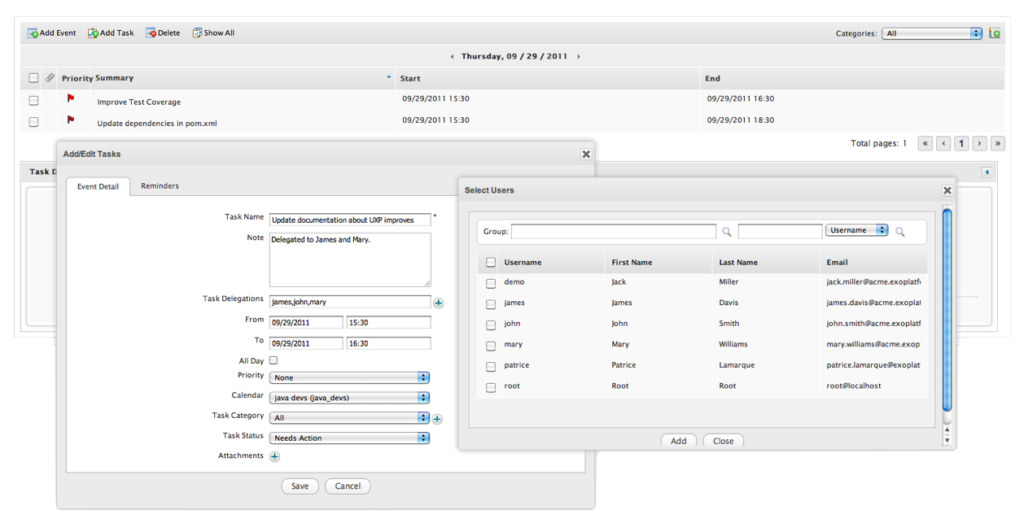Switch to the Reminders tab

coord(159,186)
